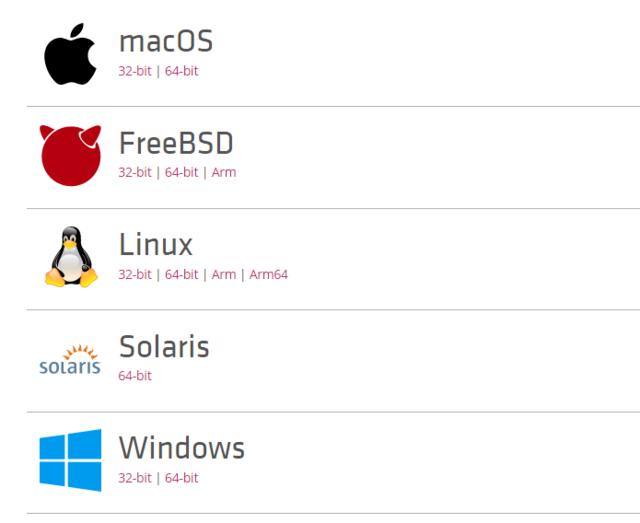Open the Solaris 64-bit download
Screen dimensions: 640x523
pyautogui.click(x=135, y=376)
